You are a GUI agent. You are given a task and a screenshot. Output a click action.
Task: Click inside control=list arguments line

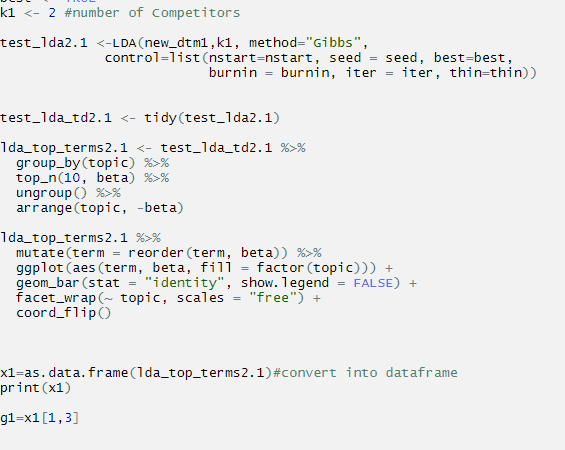[308, 58]
